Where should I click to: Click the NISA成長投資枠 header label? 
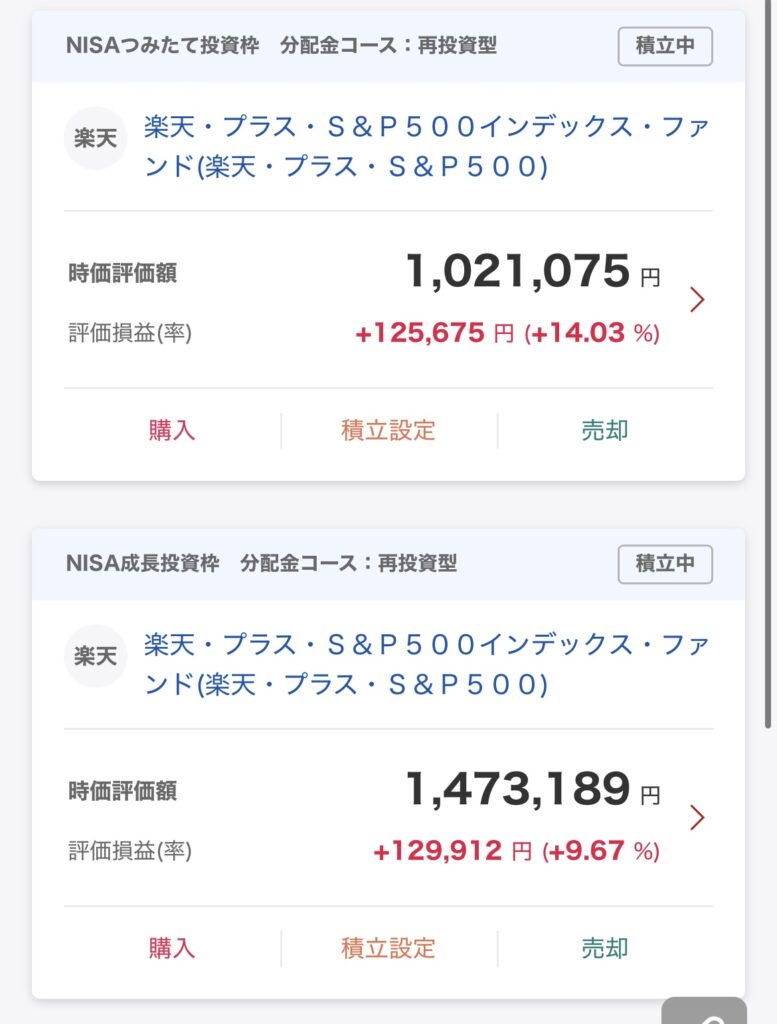pos(142,563)
